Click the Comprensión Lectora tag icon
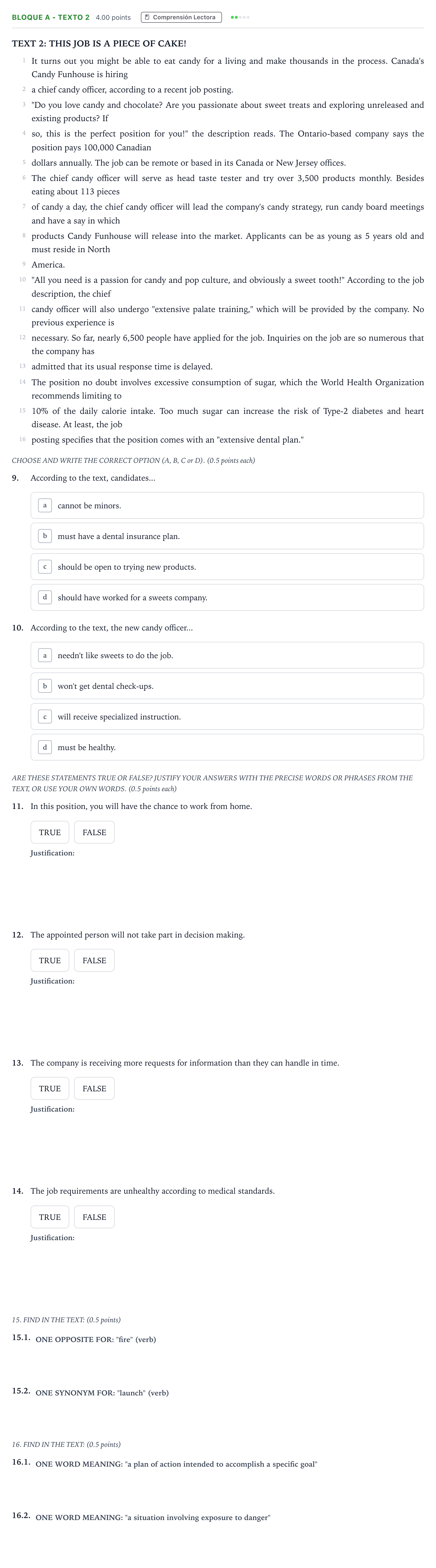The image size is (436, 1568). point(147,17)
